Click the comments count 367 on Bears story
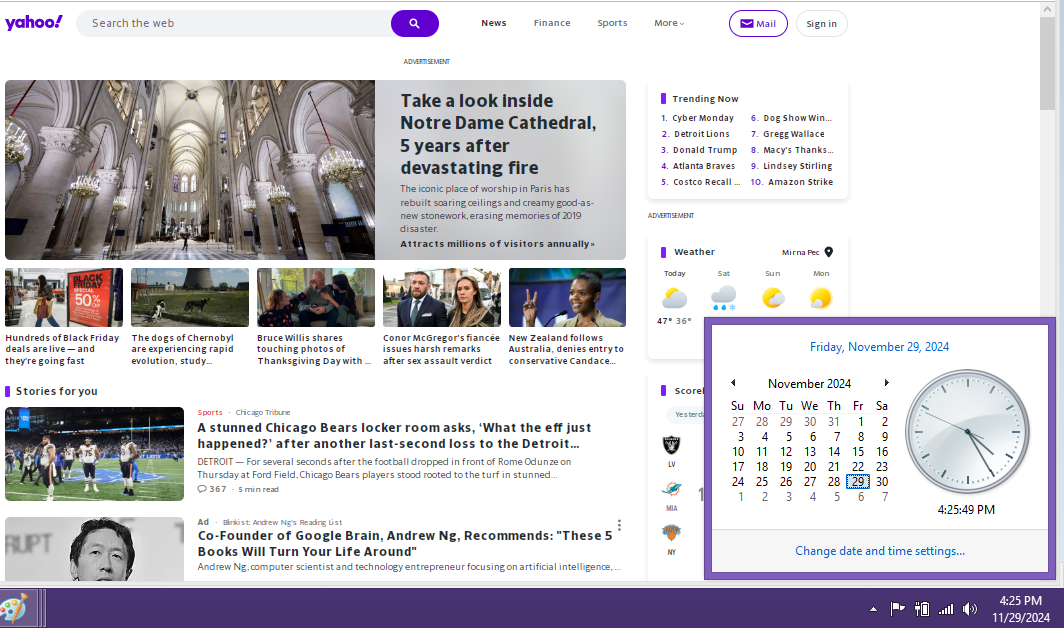The width and height of the screenshot is (1064, 628). (212, 489)
